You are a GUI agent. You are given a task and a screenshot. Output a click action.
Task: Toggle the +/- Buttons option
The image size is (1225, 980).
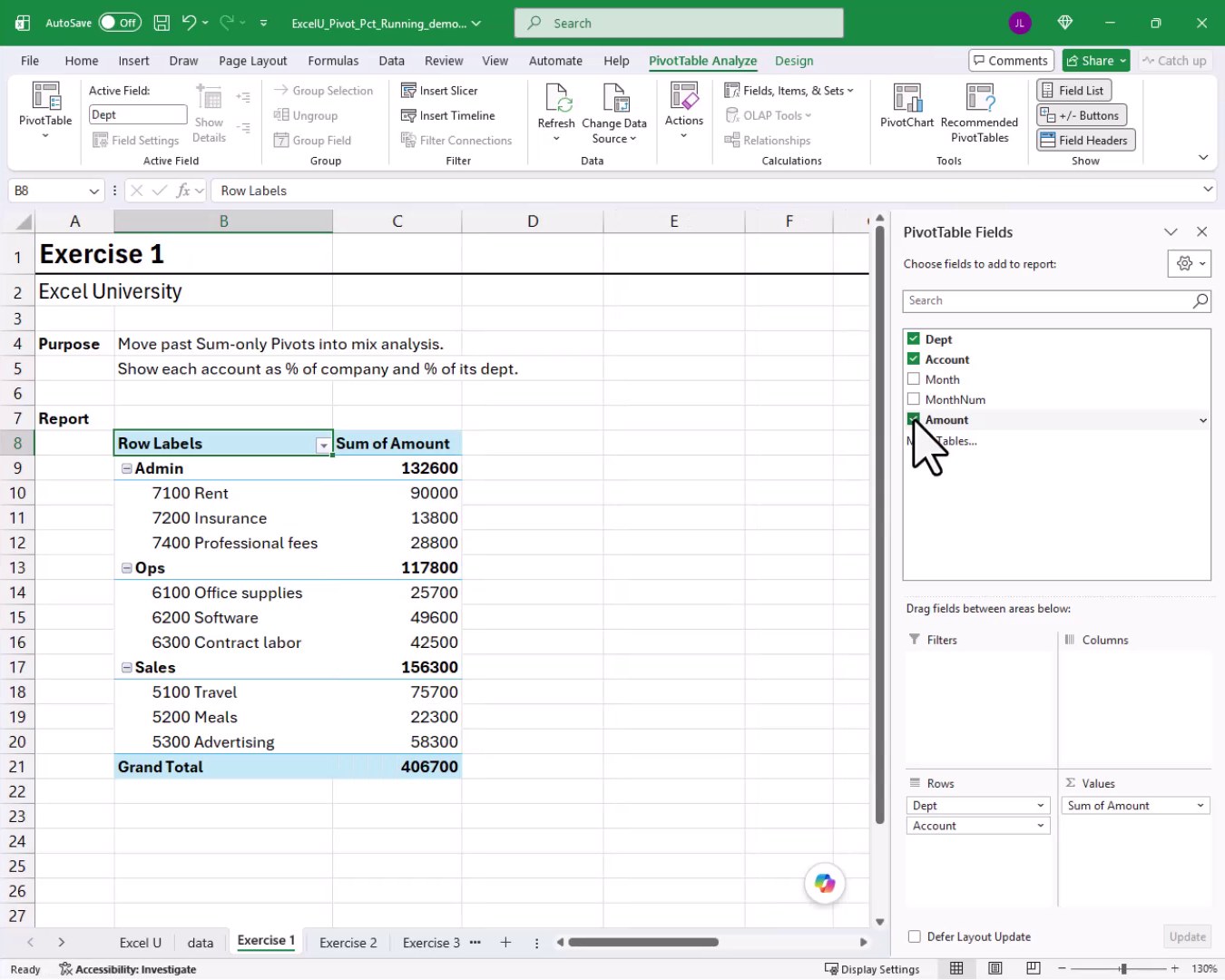point(1082,115)
